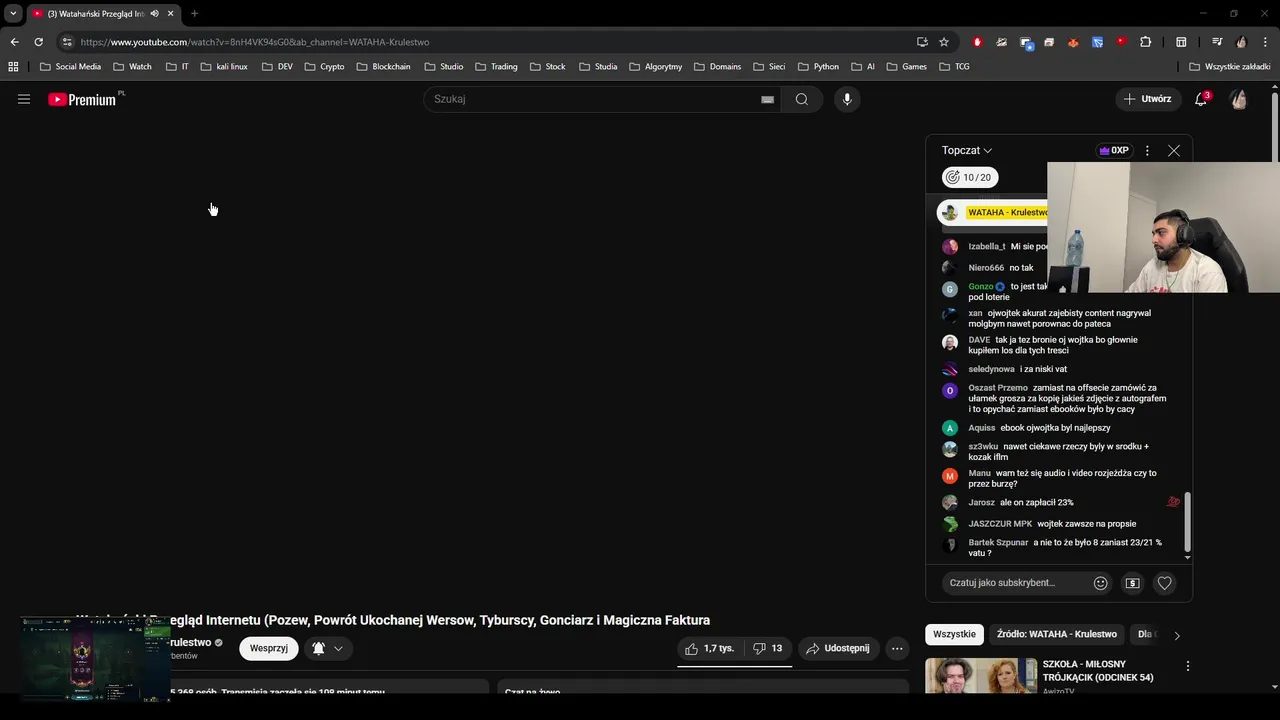Reload the page

(38, 42)
